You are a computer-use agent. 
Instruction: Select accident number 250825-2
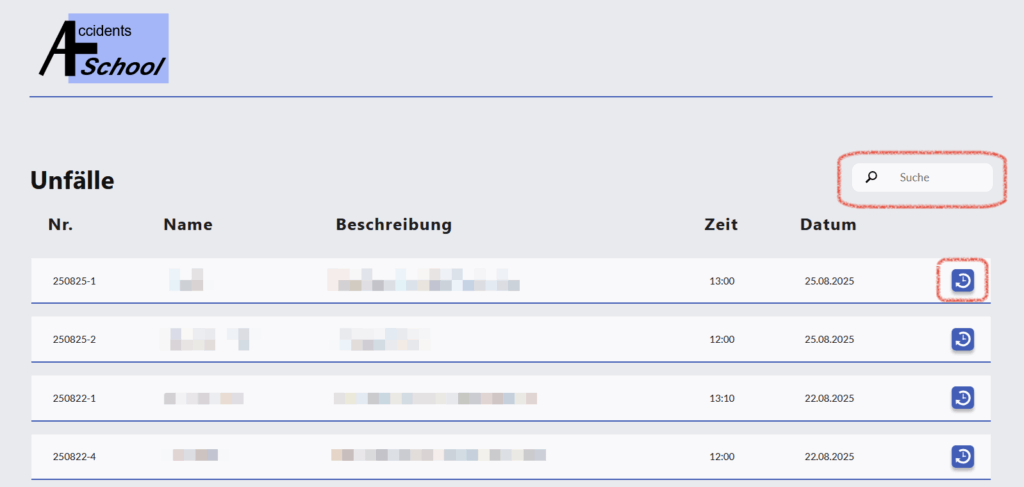pyautogui.click(x=74, y=340)
